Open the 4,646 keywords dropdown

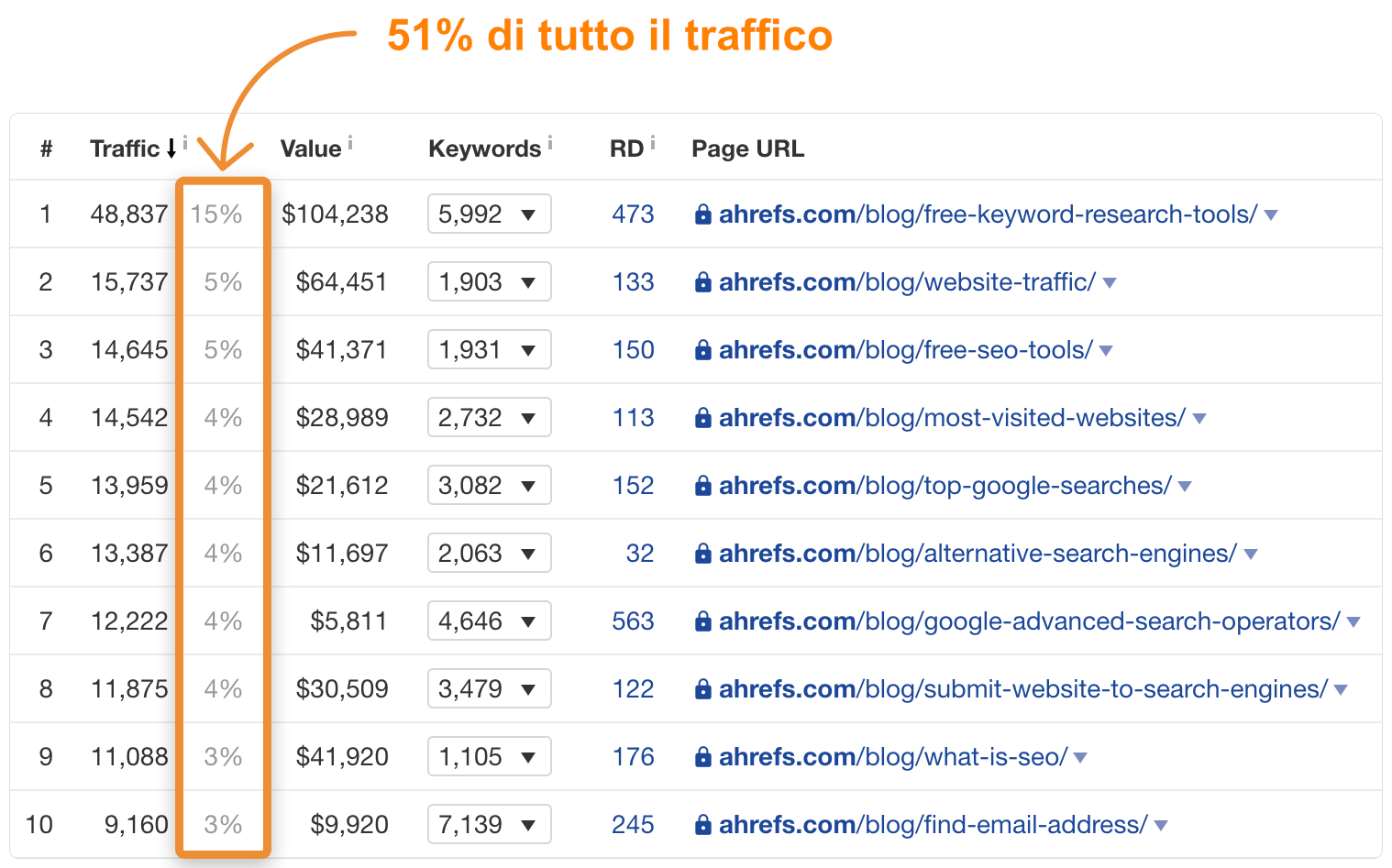[x=490, y=621]
